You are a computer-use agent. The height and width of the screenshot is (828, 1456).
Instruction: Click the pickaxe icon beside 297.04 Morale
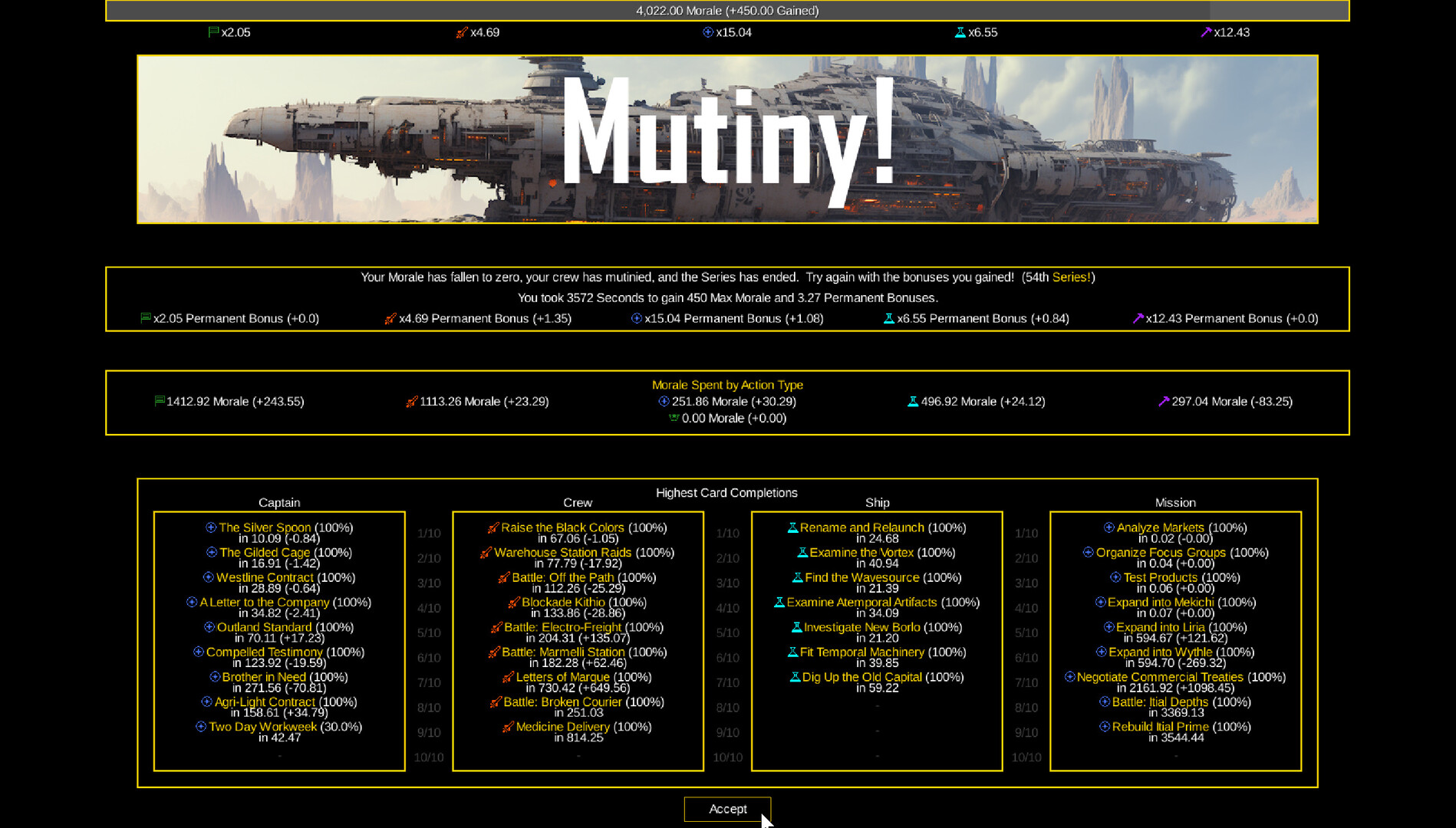coord(1164,401)
